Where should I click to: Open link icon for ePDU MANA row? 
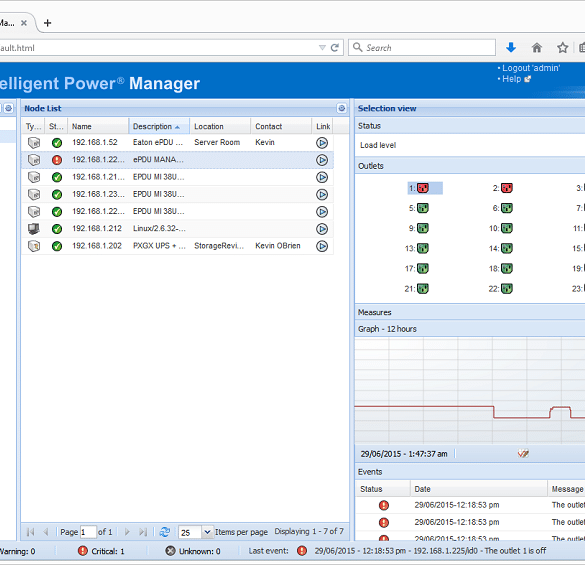coord(322,160)
